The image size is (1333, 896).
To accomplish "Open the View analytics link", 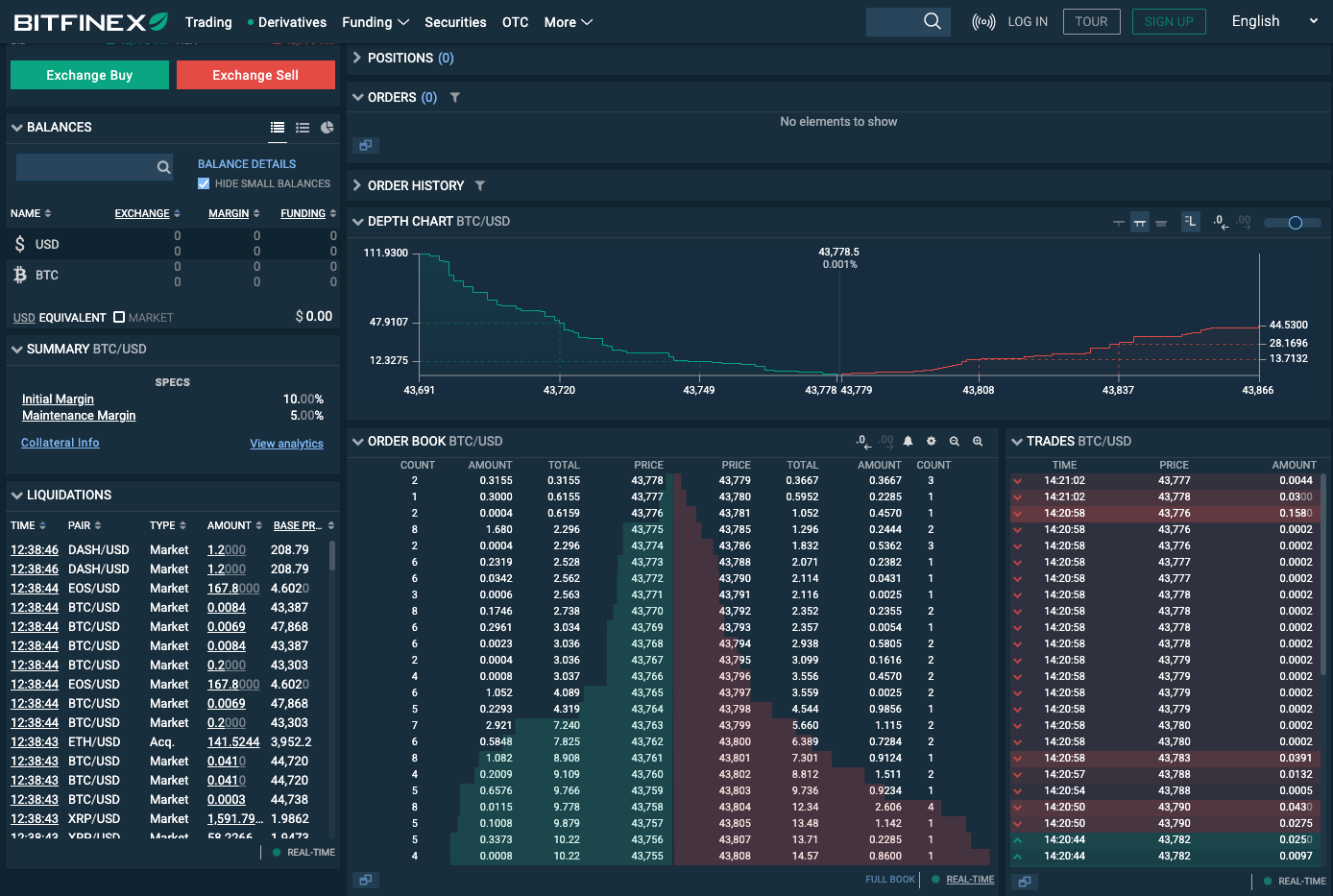I will click(x=286, y=444).
